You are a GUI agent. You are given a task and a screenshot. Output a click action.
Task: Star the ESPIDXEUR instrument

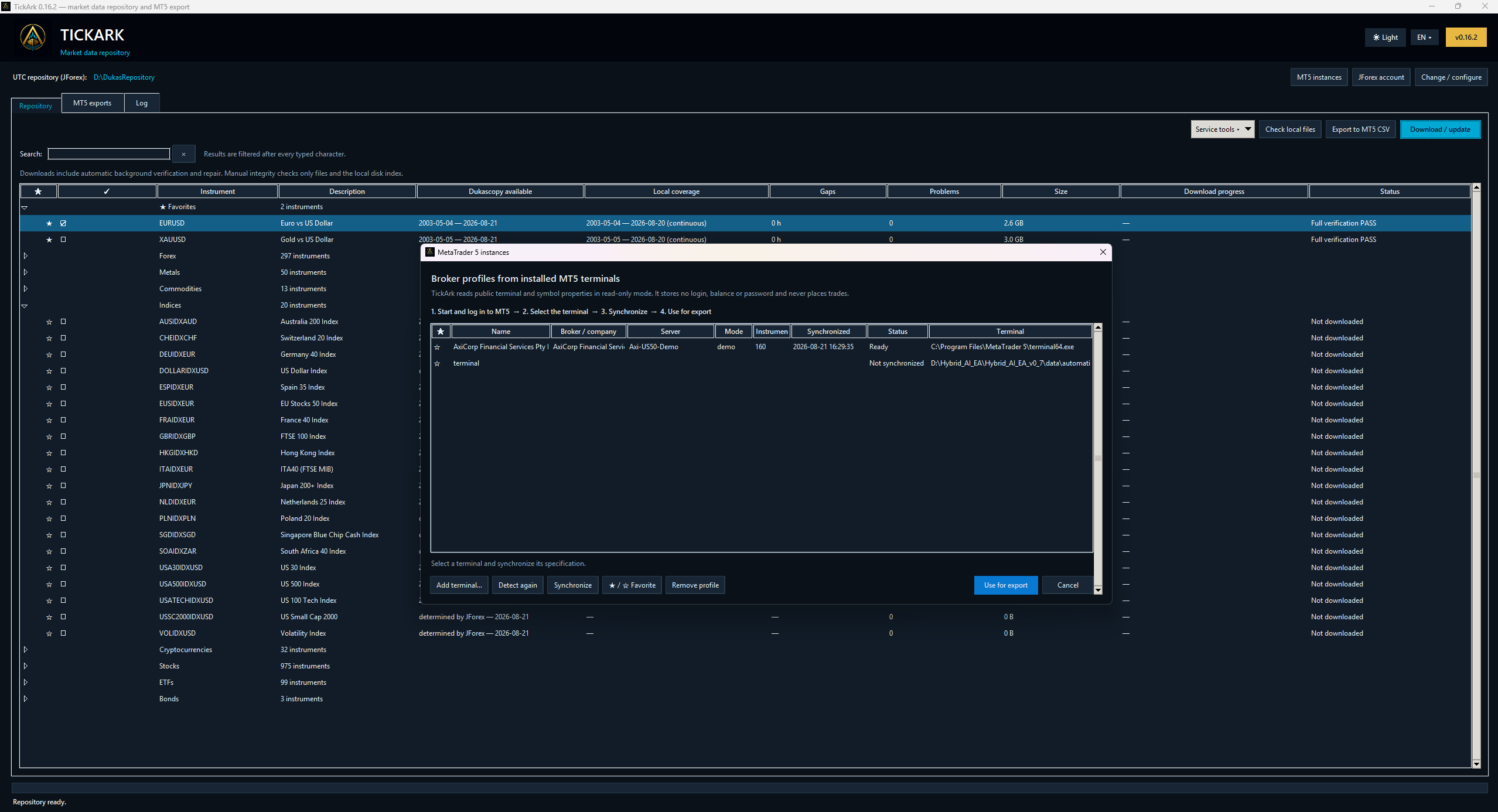pyautogui.click(x=49, y=387)
